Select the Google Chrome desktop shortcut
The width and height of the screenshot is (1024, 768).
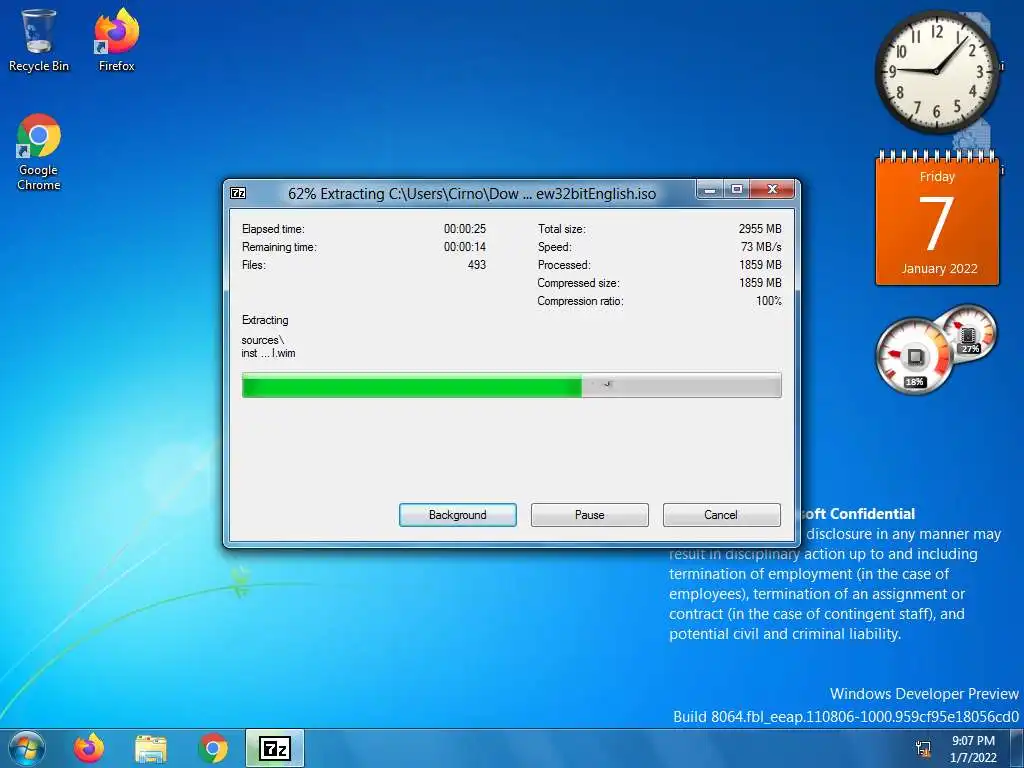39,152
